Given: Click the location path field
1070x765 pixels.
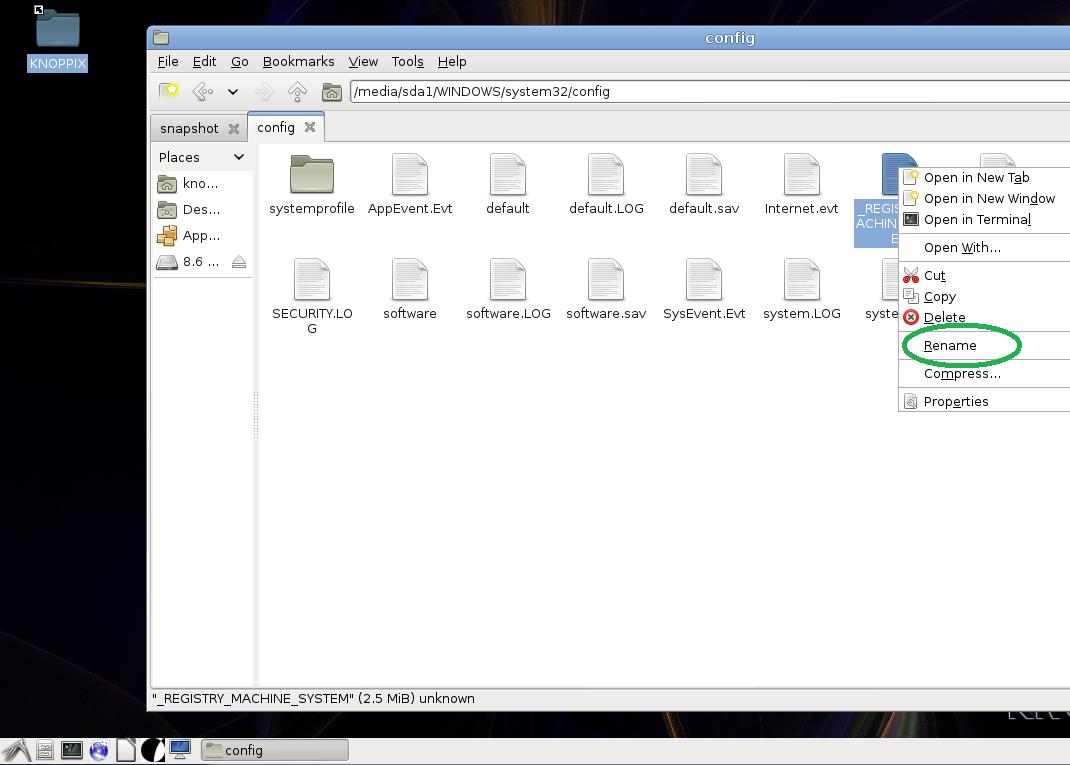Looking at the screenshot, I should click(710, 91).
